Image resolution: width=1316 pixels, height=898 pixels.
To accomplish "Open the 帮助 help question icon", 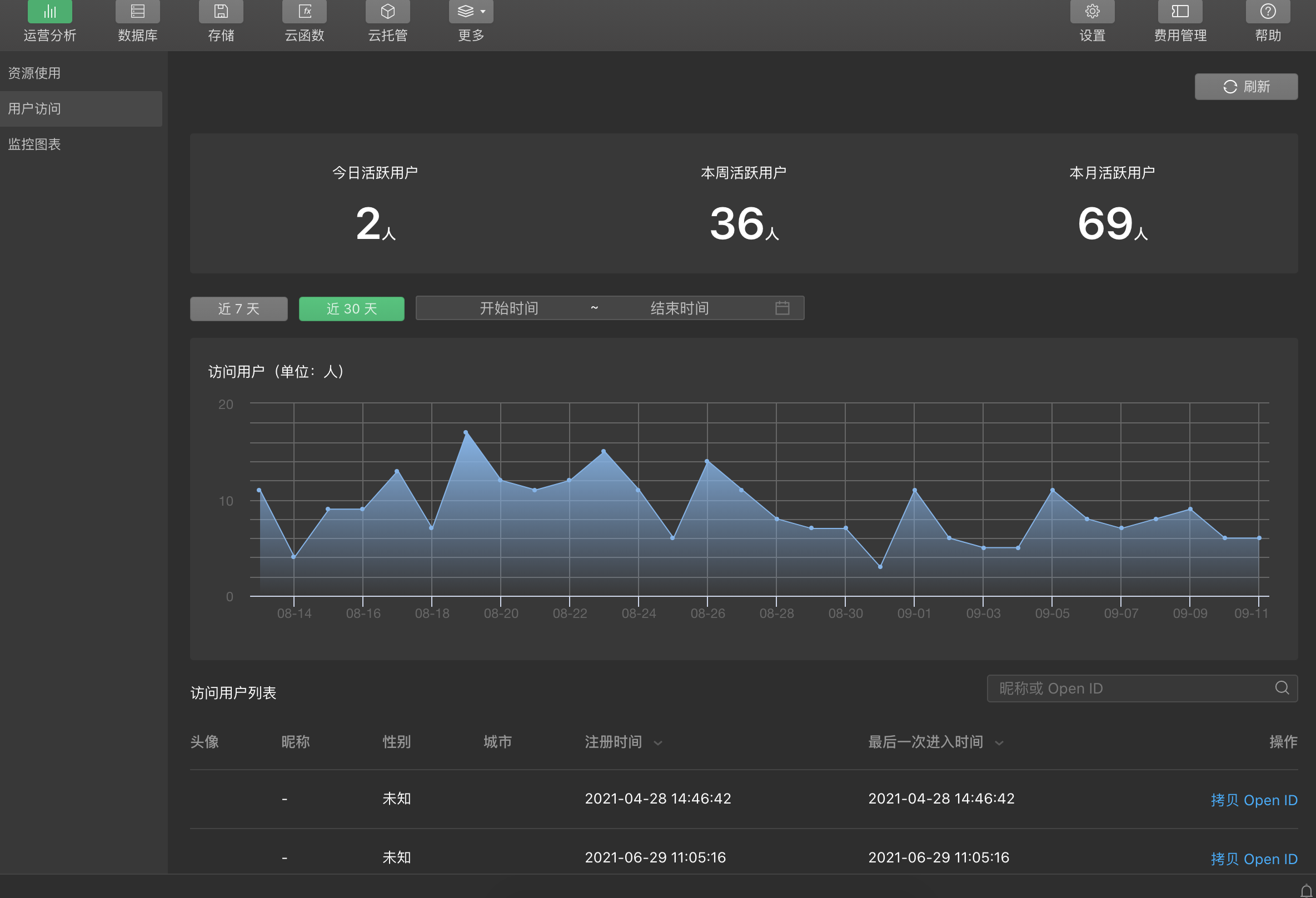I will tap(1267, 11).
